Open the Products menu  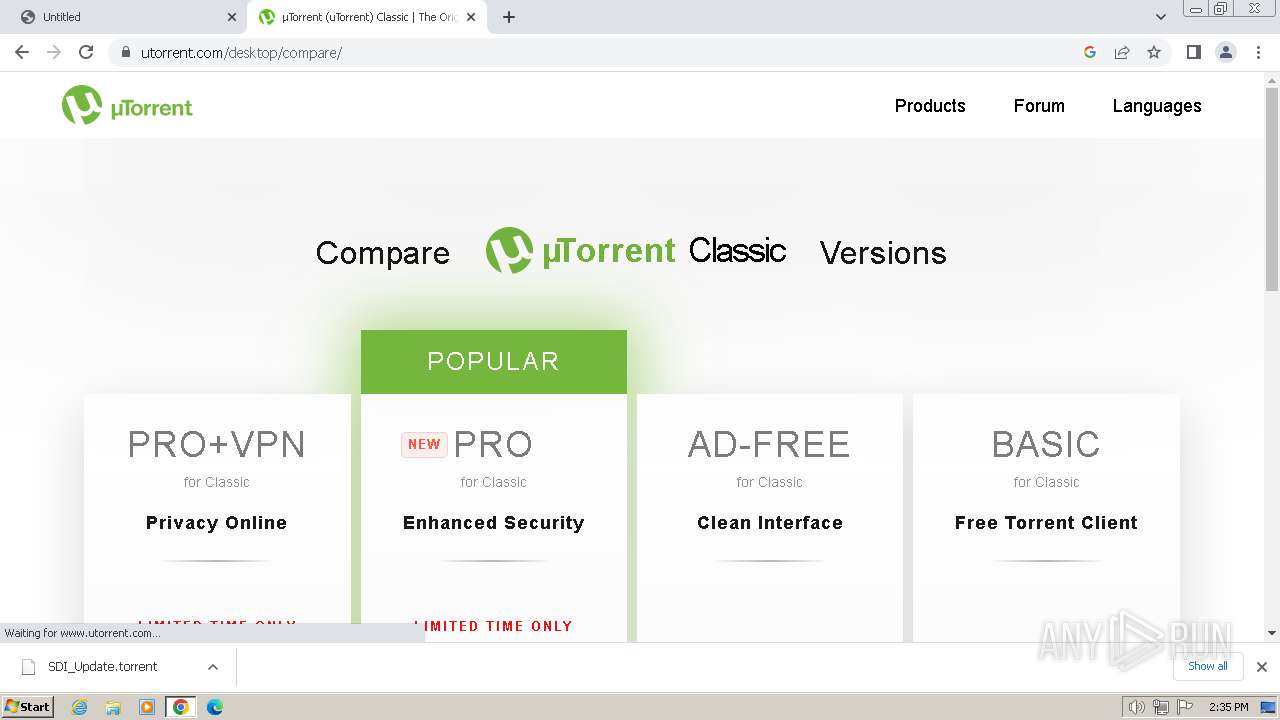(x=930, y=106)
